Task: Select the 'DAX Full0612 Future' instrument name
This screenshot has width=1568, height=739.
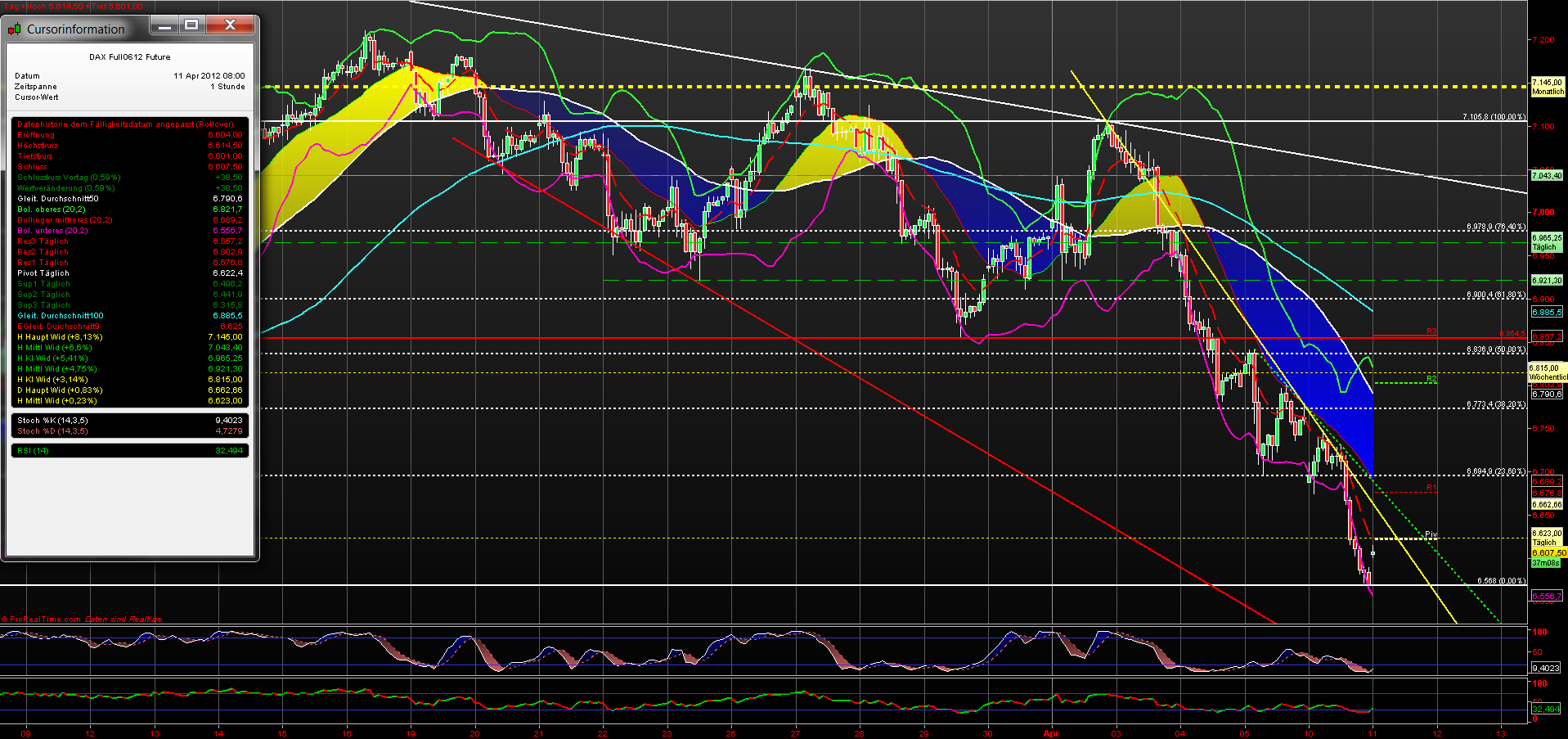Action: 130,57
